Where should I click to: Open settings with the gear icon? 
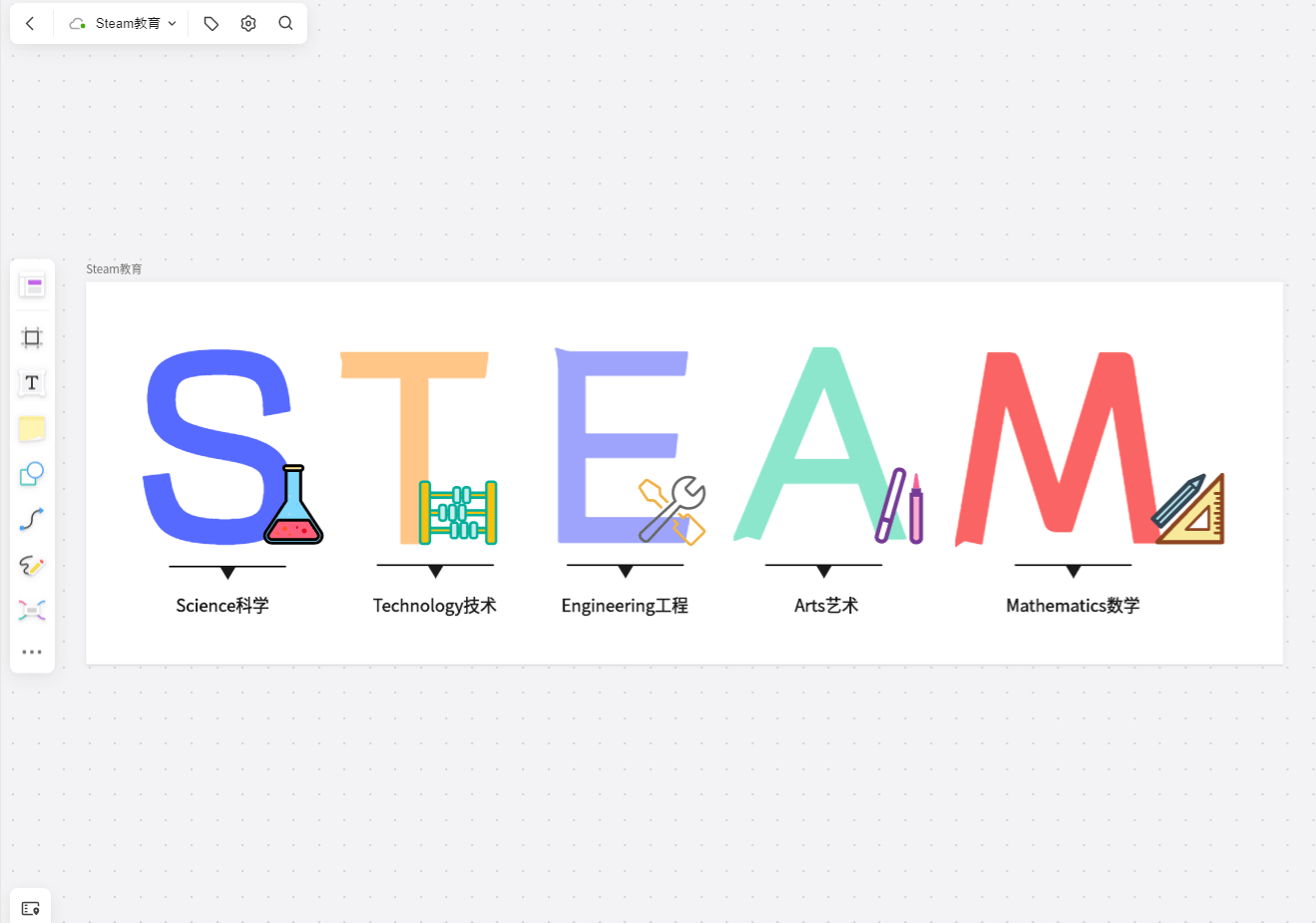(x=248, y=23)
